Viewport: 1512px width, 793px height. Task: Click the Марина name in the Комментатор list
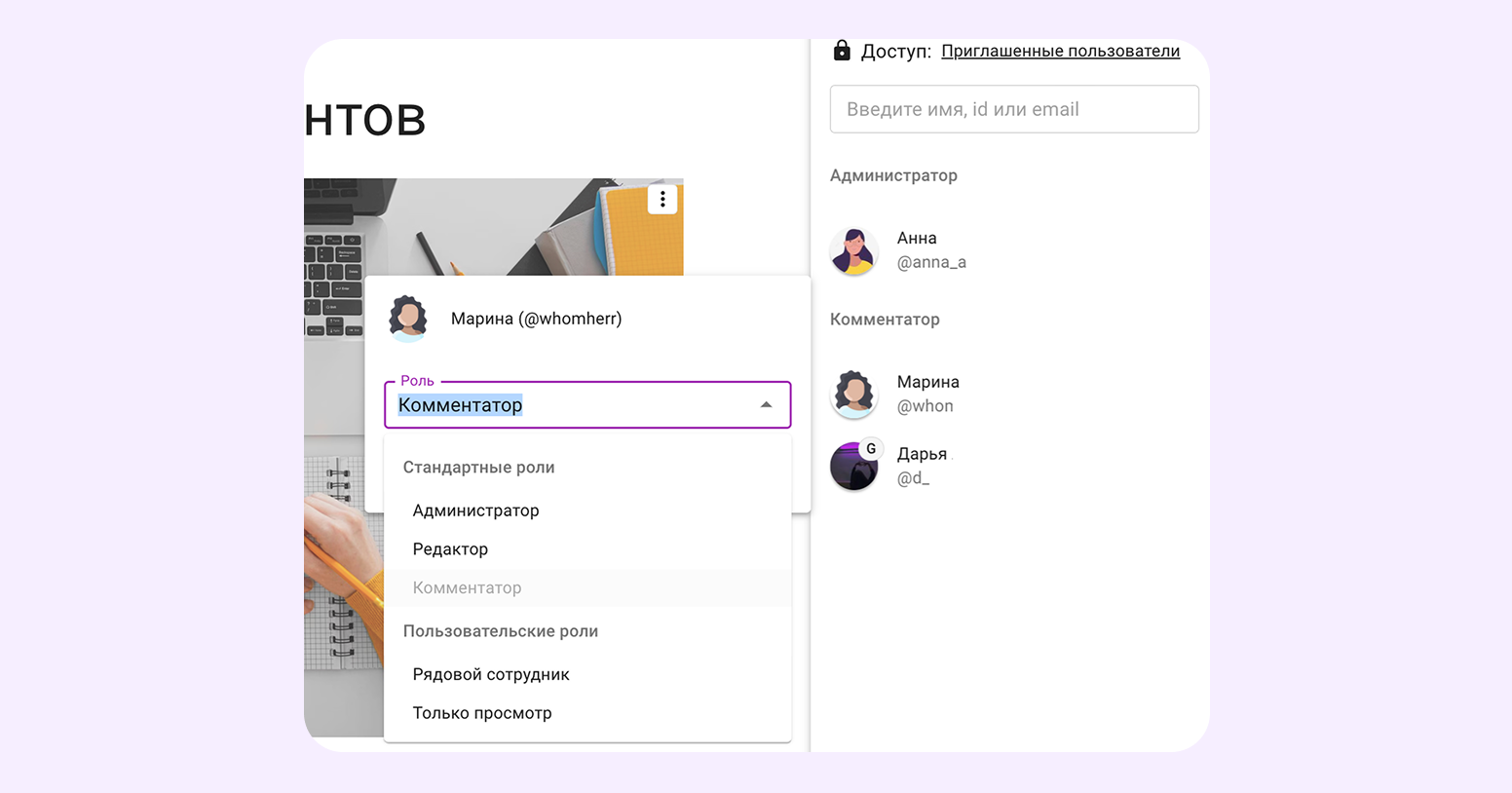click(927, 382)
